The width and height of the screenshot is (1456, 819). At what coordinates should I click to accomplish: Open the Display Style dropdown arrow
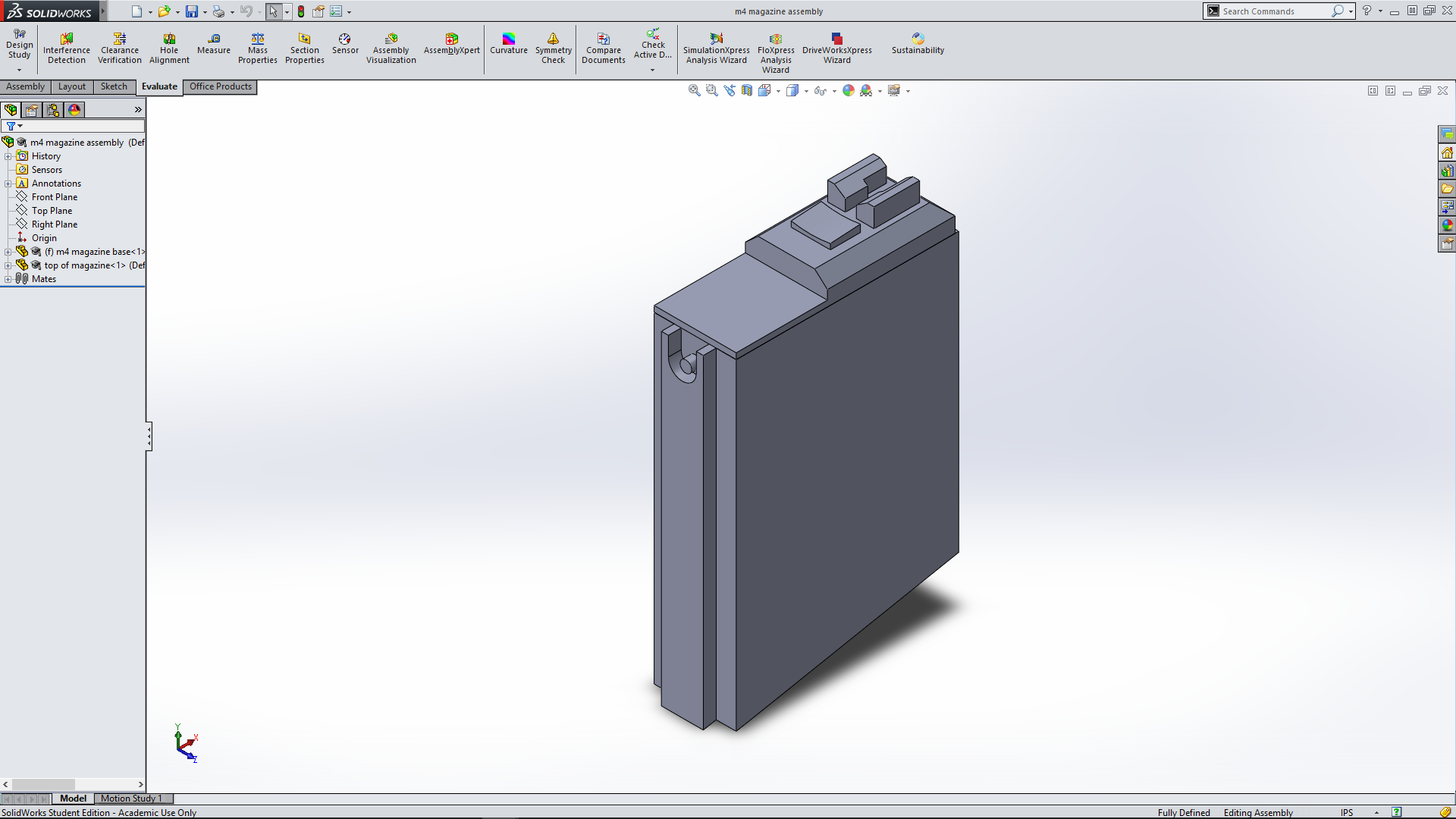806,91
